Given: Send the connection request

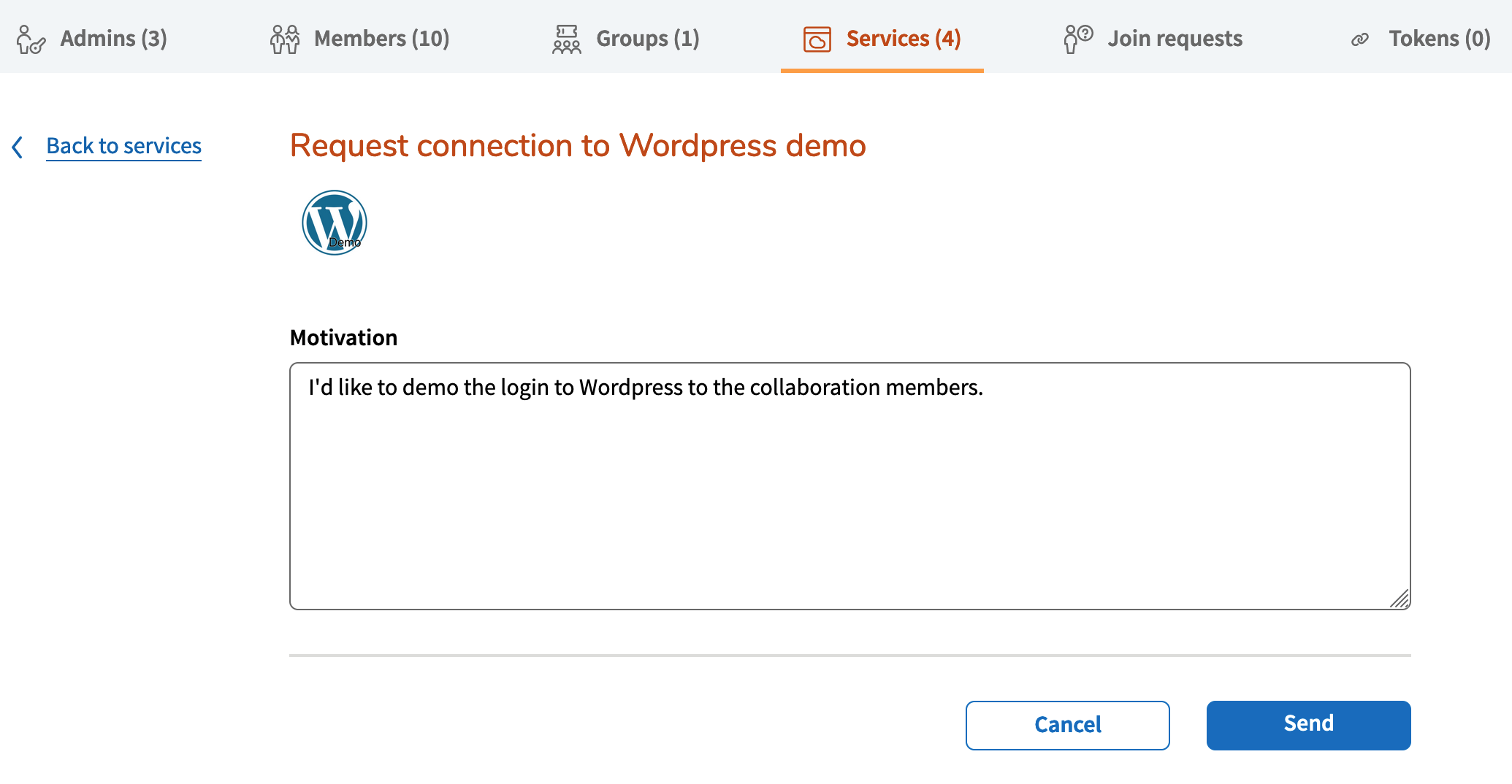Looking at the screenshot, I should [1309, 725].
